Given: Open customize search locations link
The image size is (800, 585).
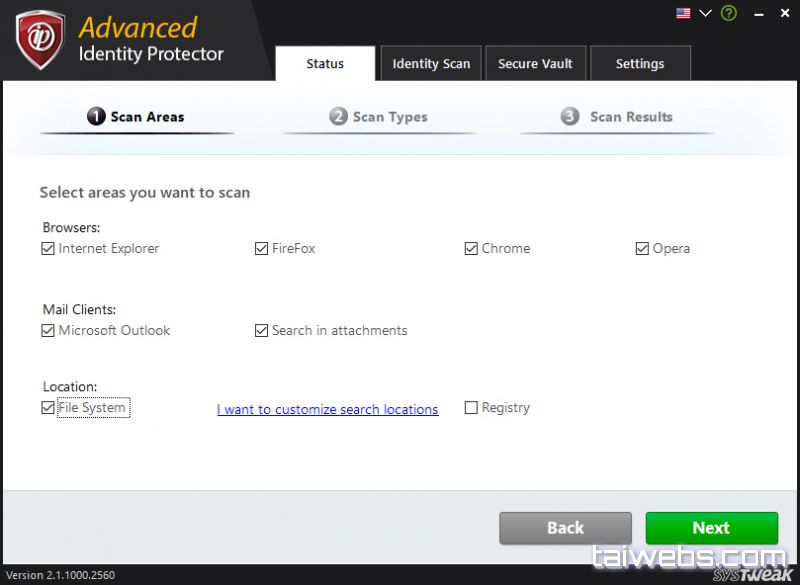Looking at the screenshot, I should [327, 409].
